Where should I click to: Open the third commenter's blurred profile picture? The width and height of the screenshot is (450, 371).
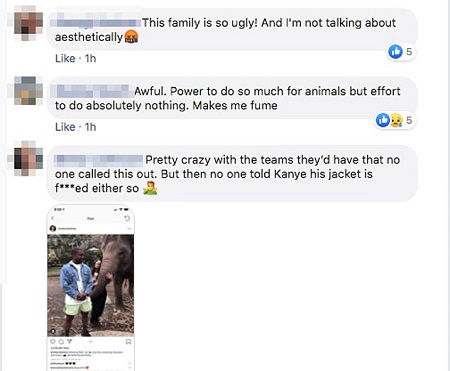26,158
